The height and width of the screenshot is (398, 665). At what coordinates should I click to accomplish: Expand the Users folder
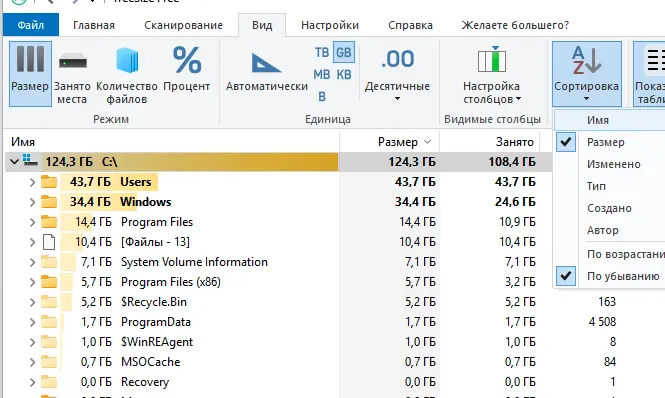32,182
